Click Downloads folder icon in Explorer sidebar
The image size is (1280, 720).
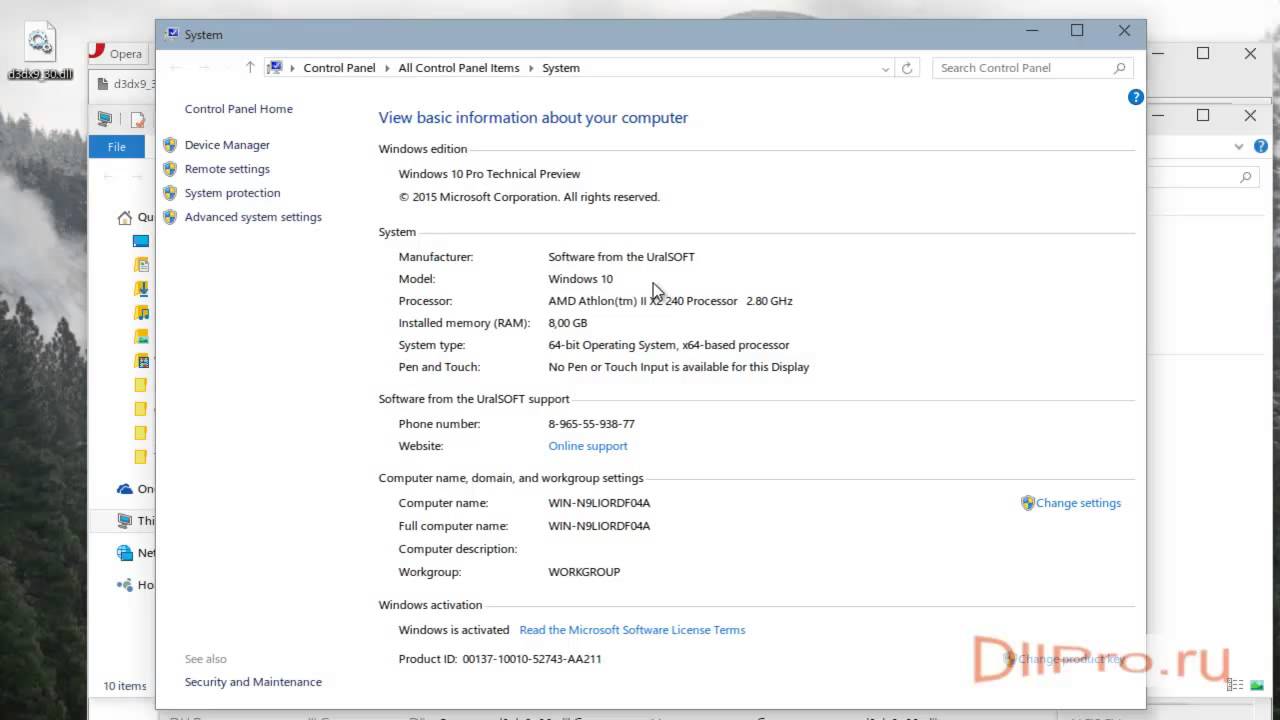[141, 289]
